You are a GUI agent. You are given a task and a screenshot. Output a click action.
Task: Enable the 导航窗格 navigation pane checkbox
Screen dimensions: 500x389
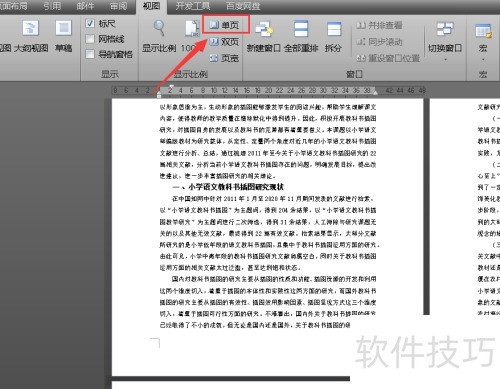click(x=90, y=54)
